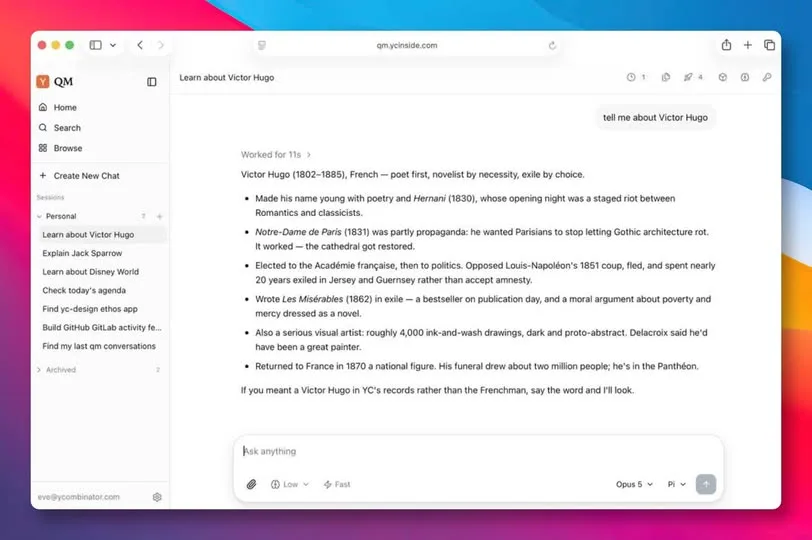Image resolution: width=812 pixels, height=540 pixels.
Task: Open 'Find my last qm conversations' session
Action: point(99,346)
